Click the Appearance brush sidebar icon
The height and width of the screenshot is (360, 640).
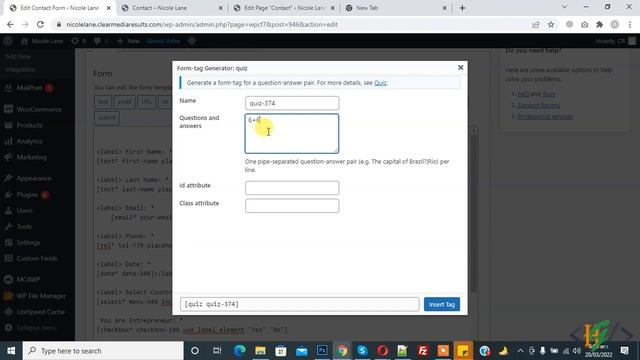pyautogui.click(x=8, y=178)
